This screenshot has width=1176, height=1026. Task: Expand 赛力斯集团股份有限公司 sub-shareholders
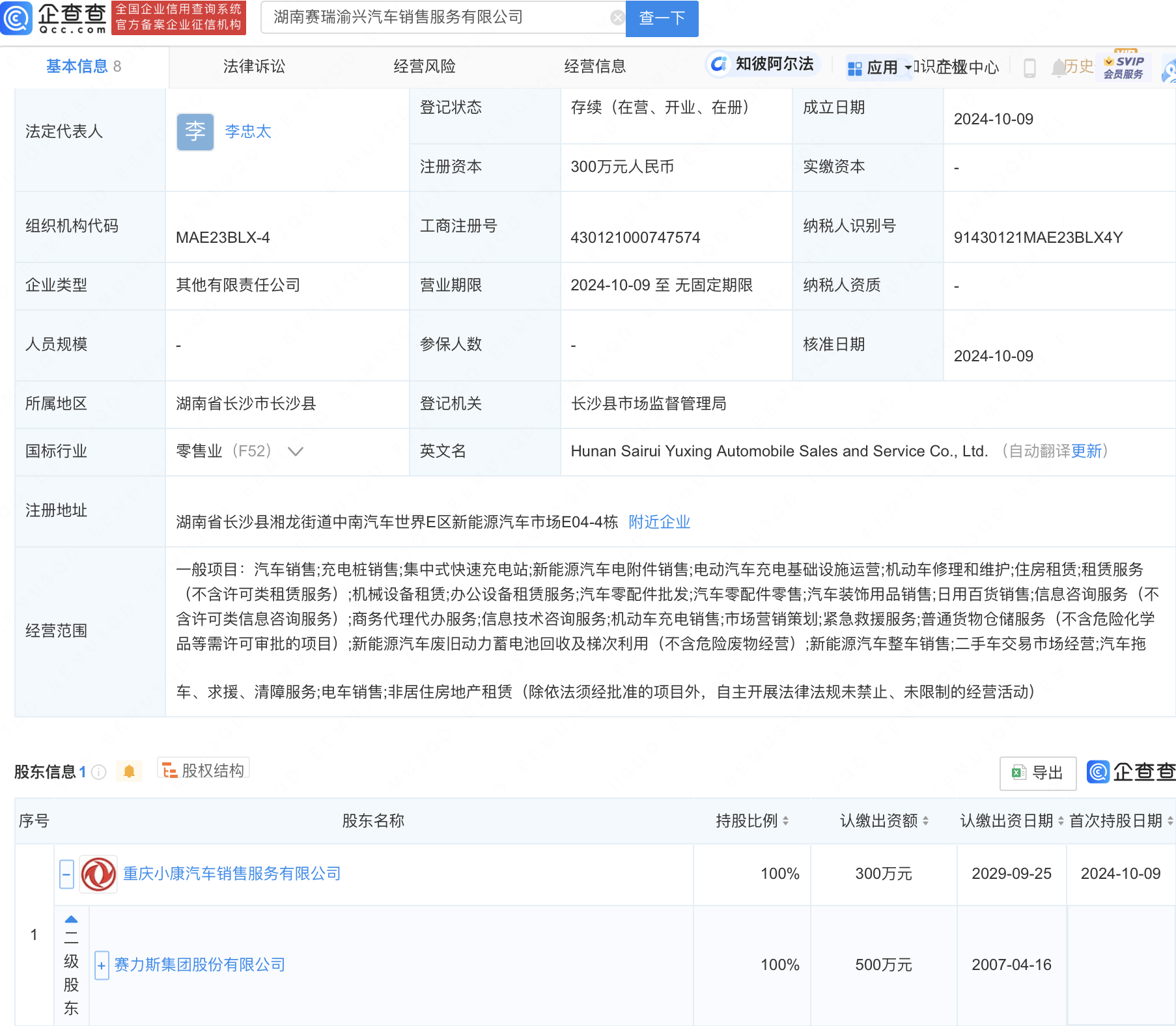click(x=102, y=965)
